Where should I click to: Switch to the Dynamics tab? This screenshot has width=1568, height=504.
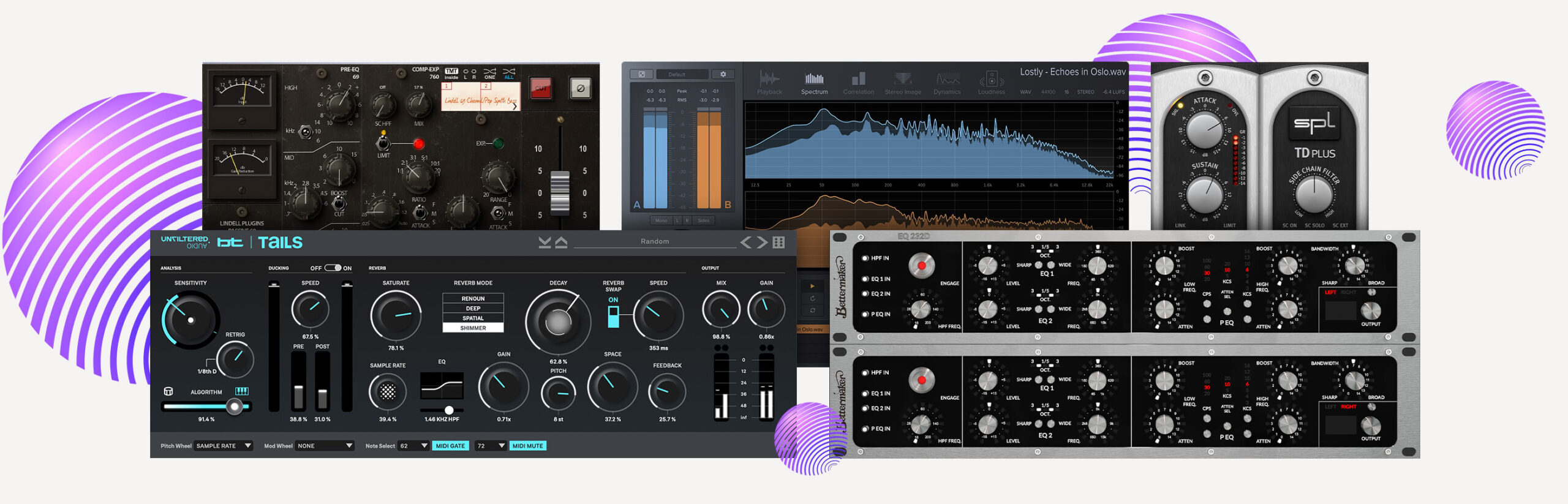click(x=947, y=83)
